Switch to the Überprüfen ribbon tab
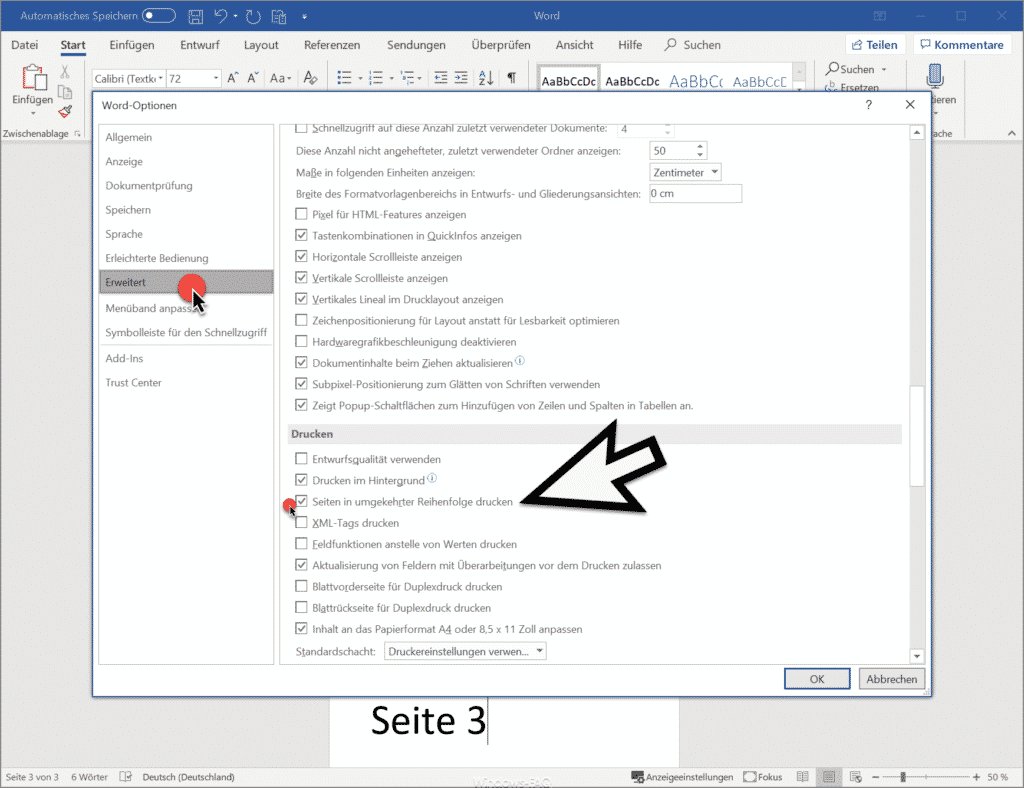The width and height of the screenshot is (1024, 788). tap(501, 45)
